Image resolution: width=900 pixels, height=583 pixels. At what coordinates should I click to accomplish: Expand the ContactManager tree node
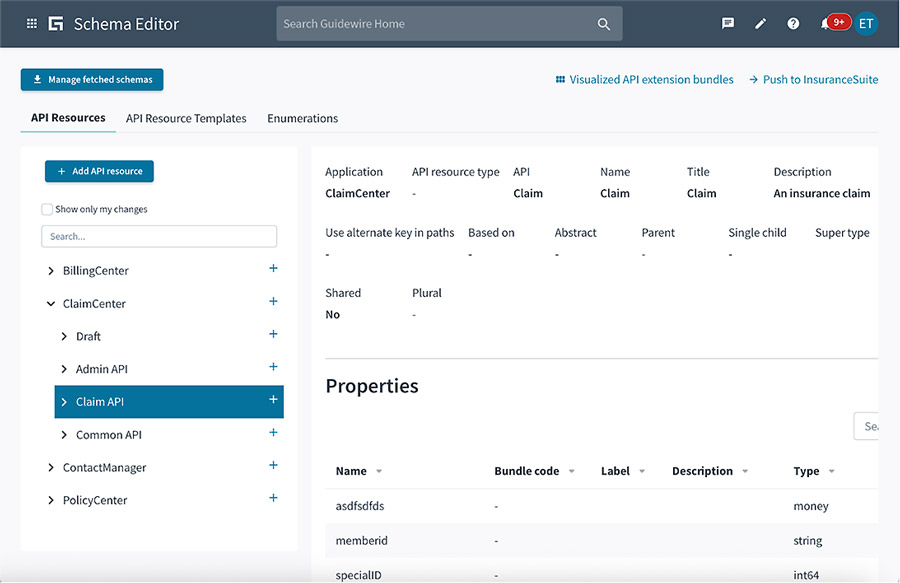51,466
